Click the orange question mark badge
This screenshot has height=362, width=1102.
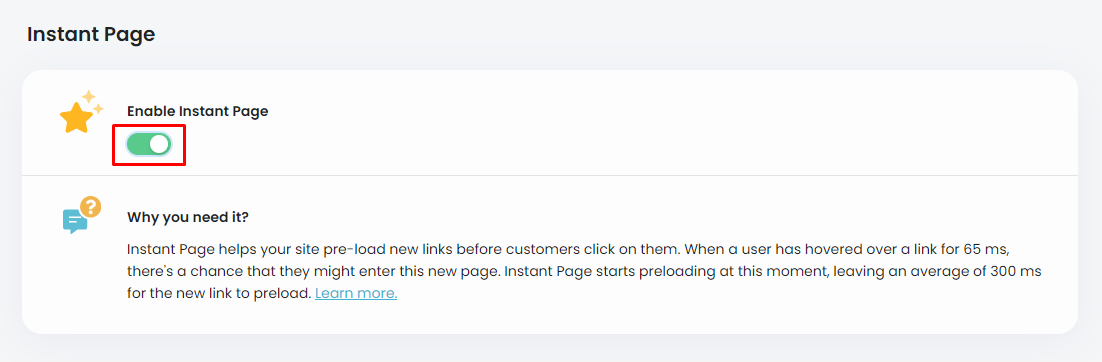click(x=91, y=207)
